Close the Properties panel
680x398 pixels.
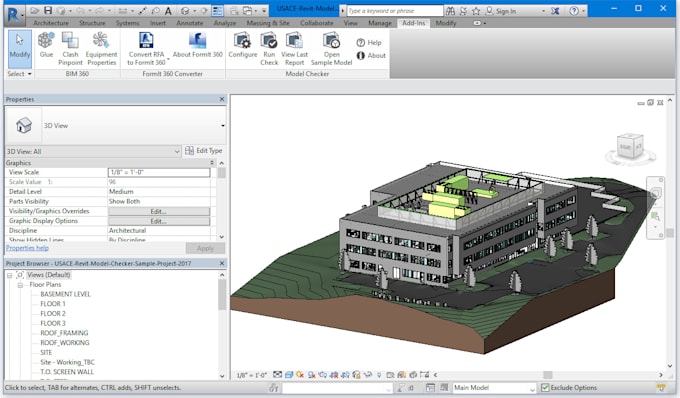point(222,99)
